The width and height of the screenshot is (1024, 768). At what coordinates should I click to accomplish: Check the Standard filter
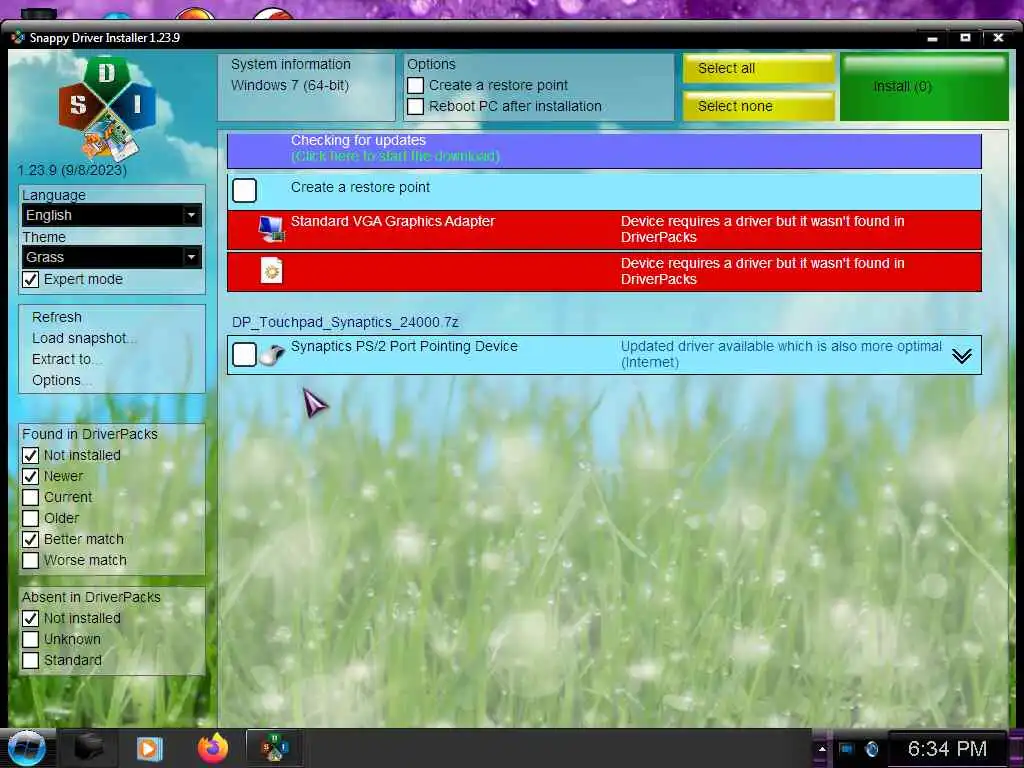click(30, 660)
